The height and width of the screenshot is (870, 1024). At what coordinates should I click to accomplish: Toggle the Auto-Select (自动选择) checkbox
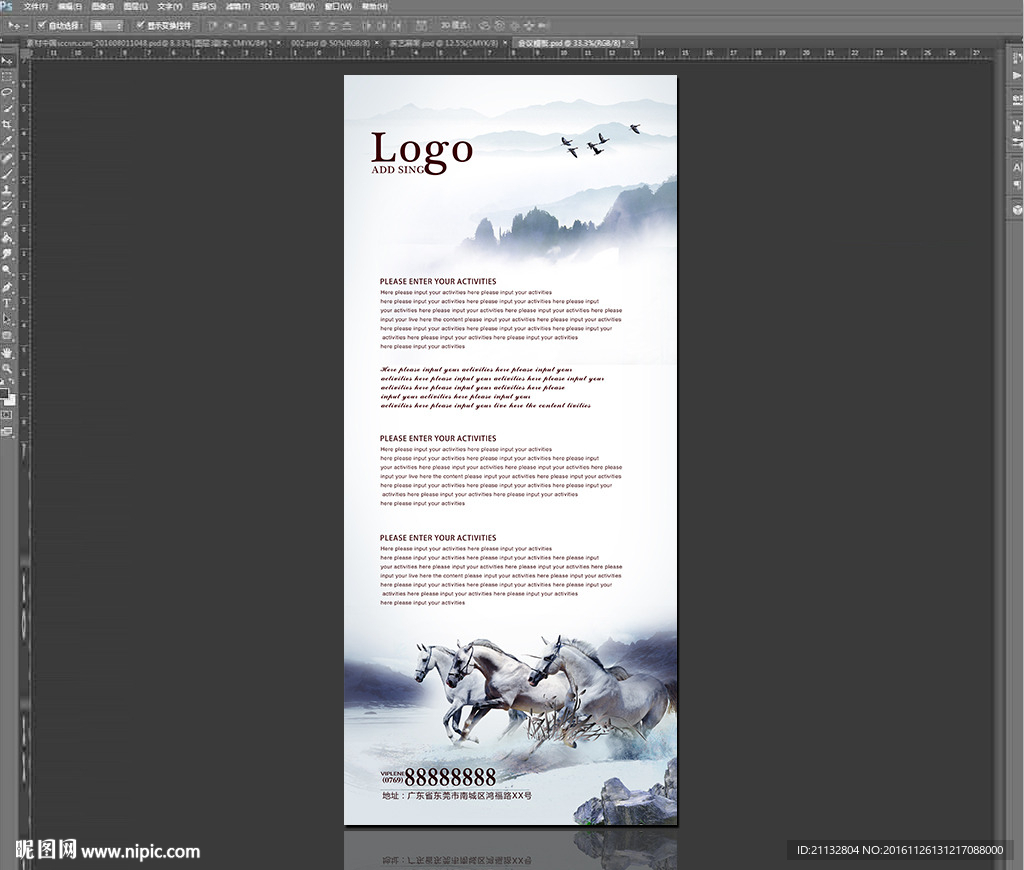[x=41, y=25]
